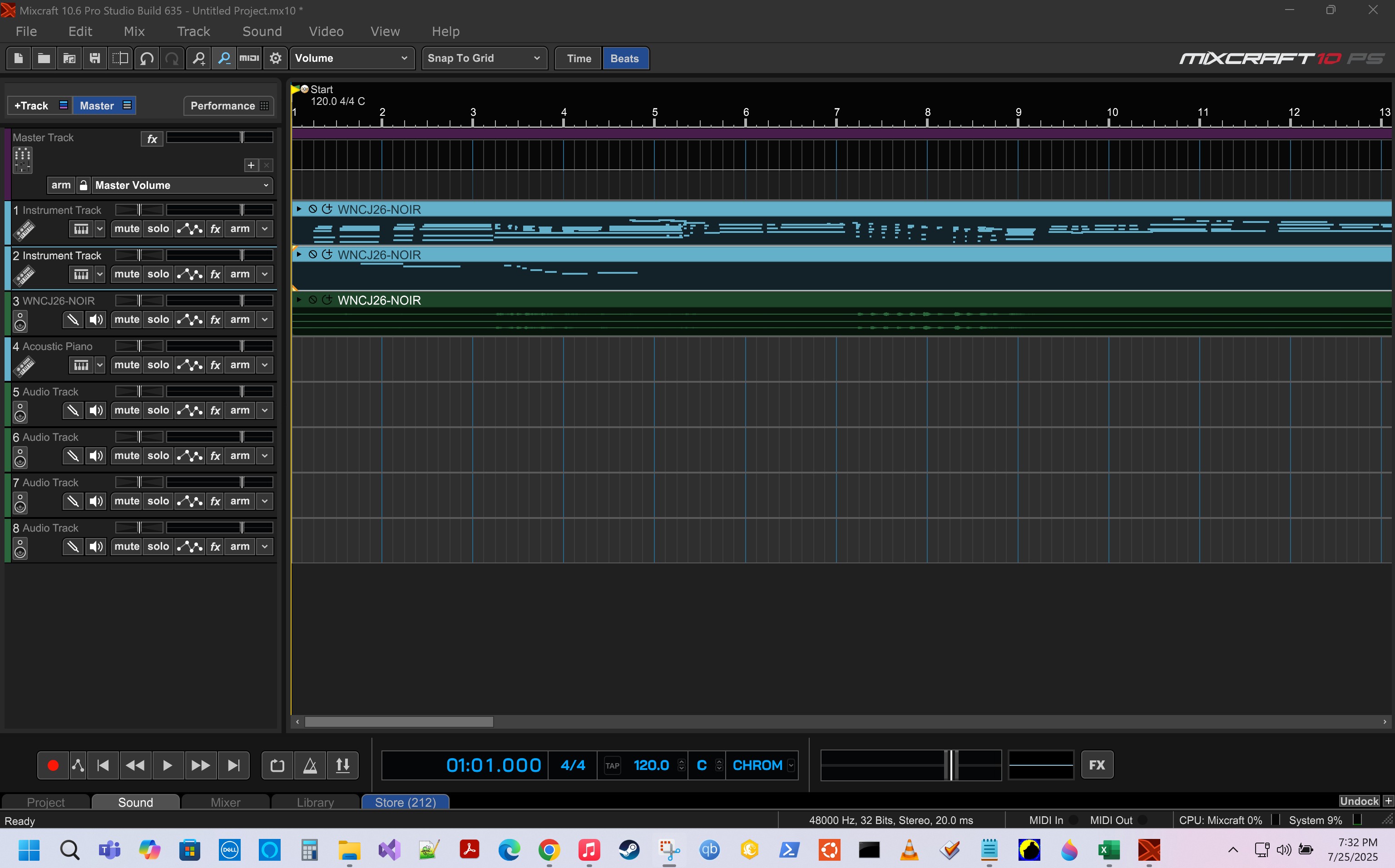The height and width of the screenshot is (868, 1395).
Task: Open the Track menu
Action: (193, 32)
